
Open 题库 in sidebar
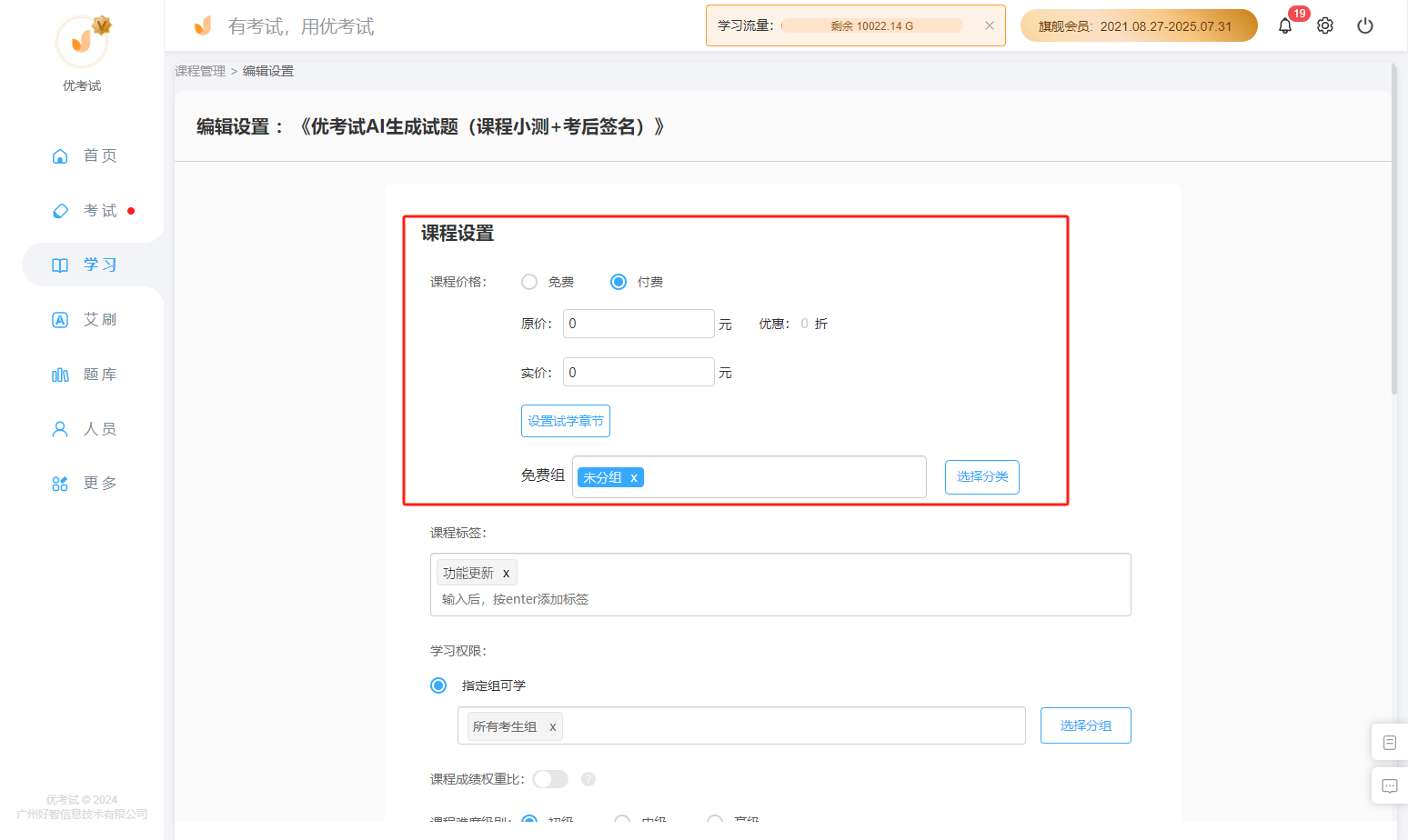(x=100, y=374)
